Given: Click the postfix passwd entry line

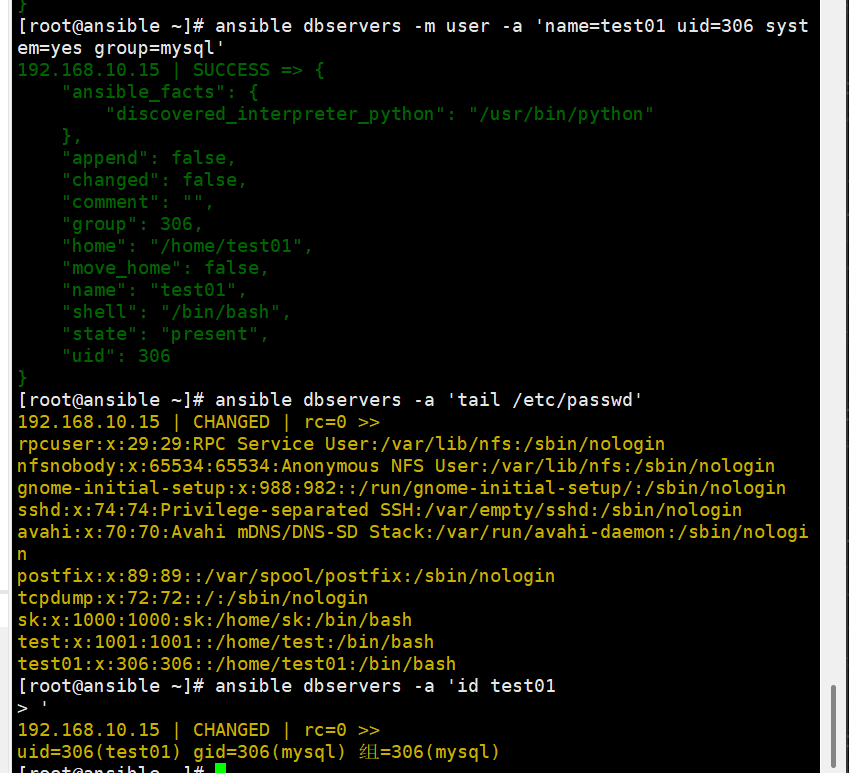Looking at the screenshot, I should point(286,576).
